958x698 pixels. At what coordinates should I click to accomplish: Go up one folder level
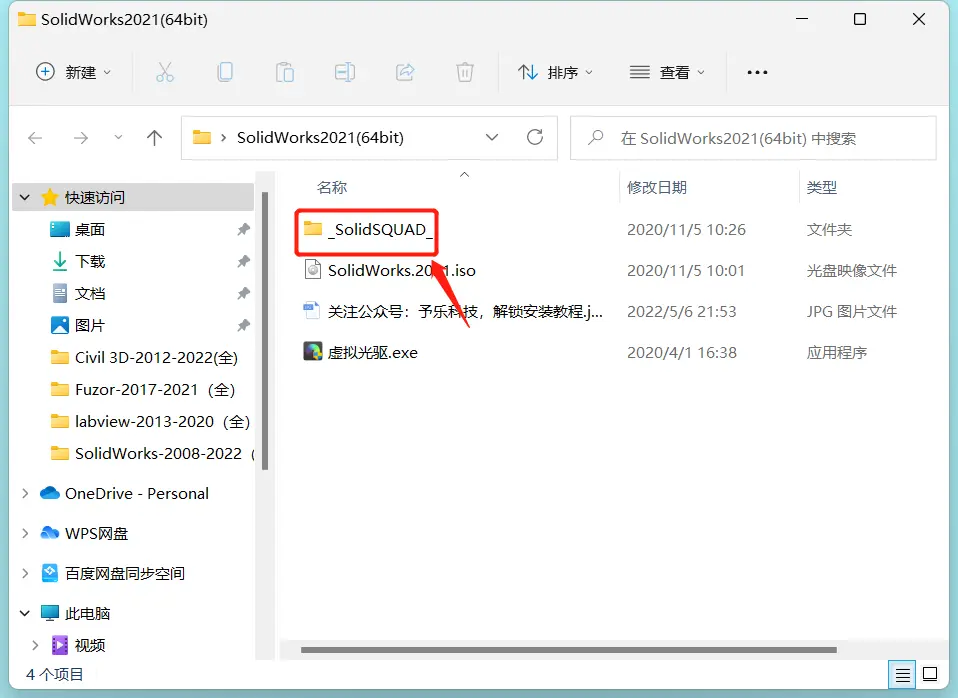pos(155,138)
